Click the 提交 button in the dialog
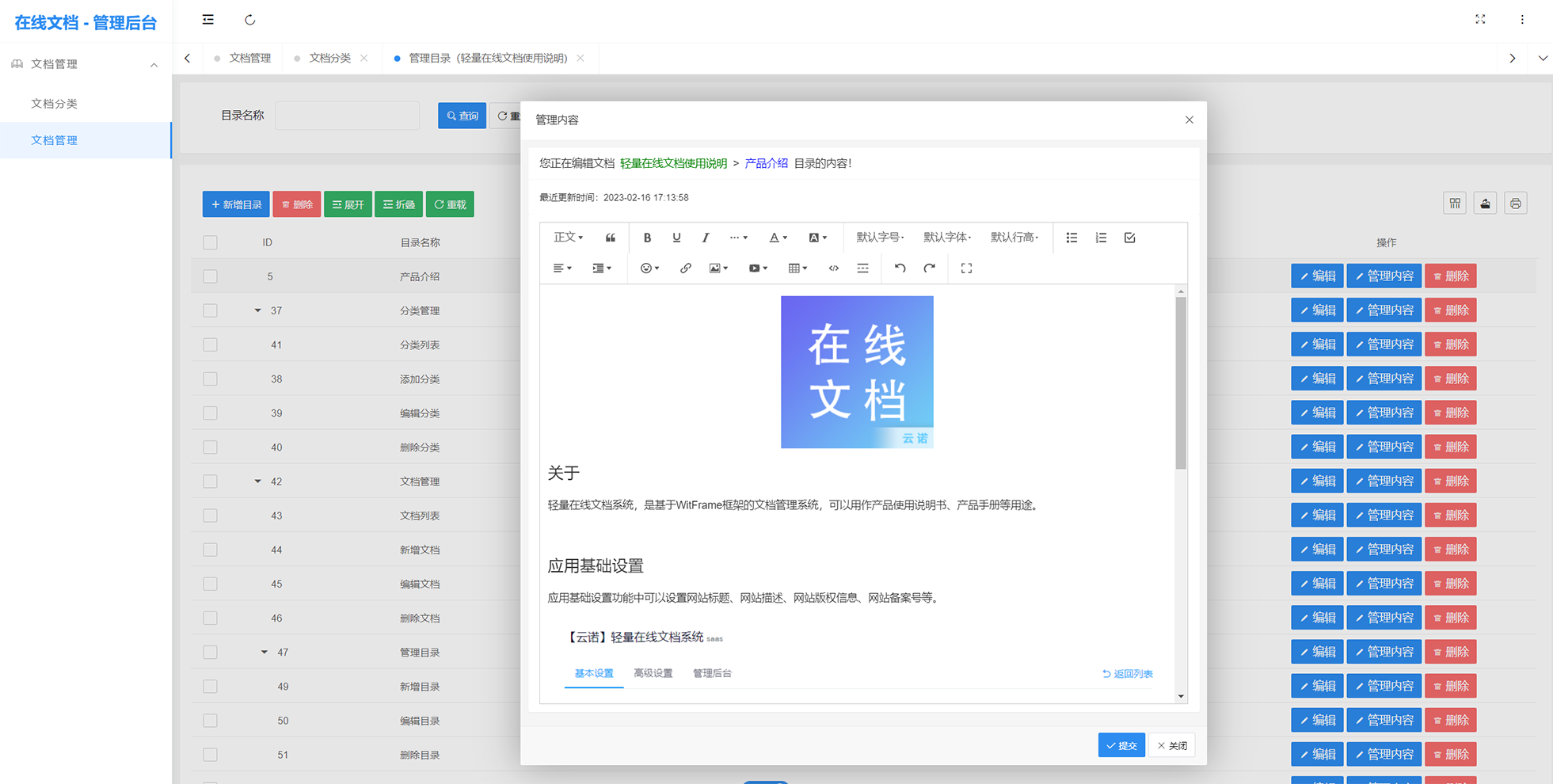Image resolution: width=1553 pixels, height=784 pixels. point(1121,744)
